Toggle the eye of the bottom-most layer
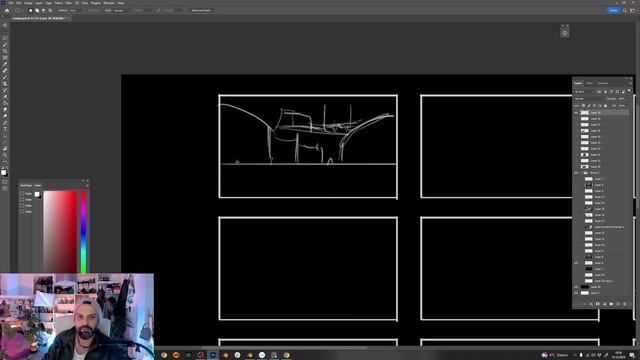 point(576,293)
